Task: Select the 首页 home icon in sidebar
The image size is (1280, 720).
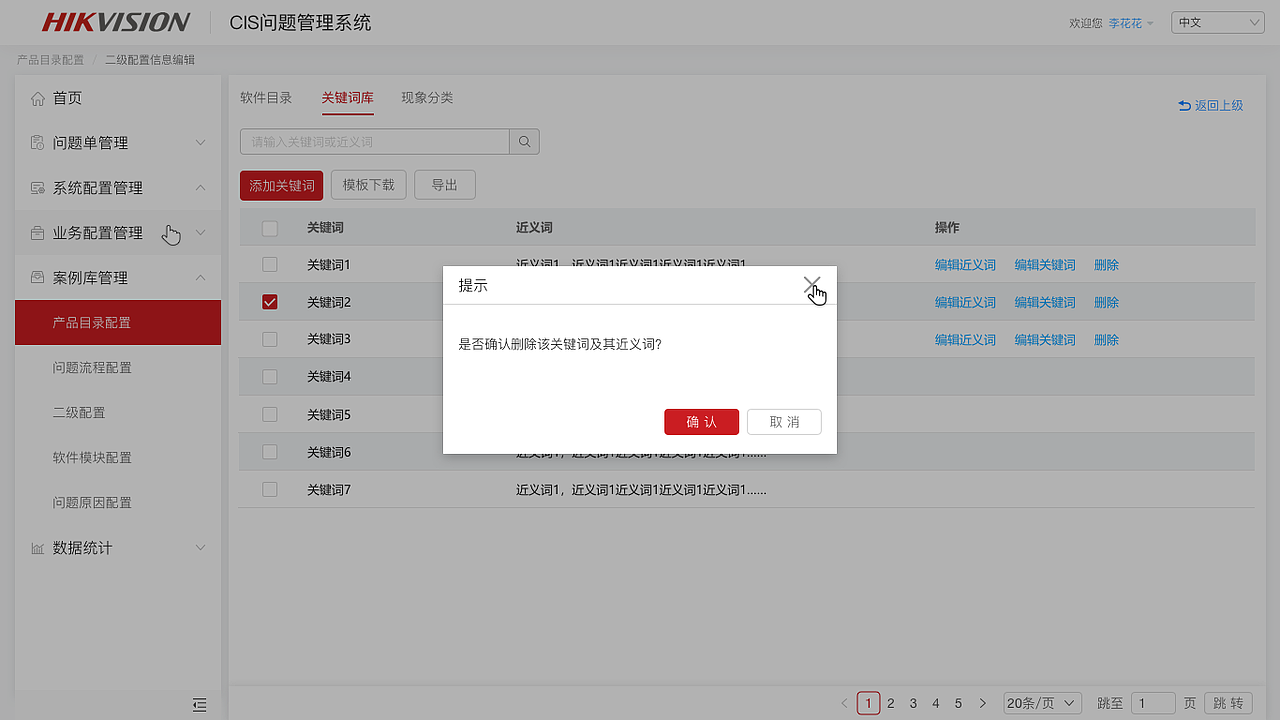Action: pyautogui.click(x=37, y=98)
